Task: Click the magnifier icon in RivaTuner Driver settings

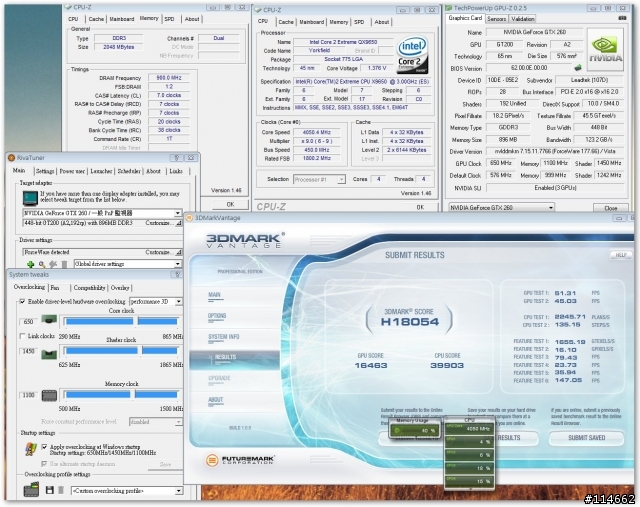Action: point(42,265)
